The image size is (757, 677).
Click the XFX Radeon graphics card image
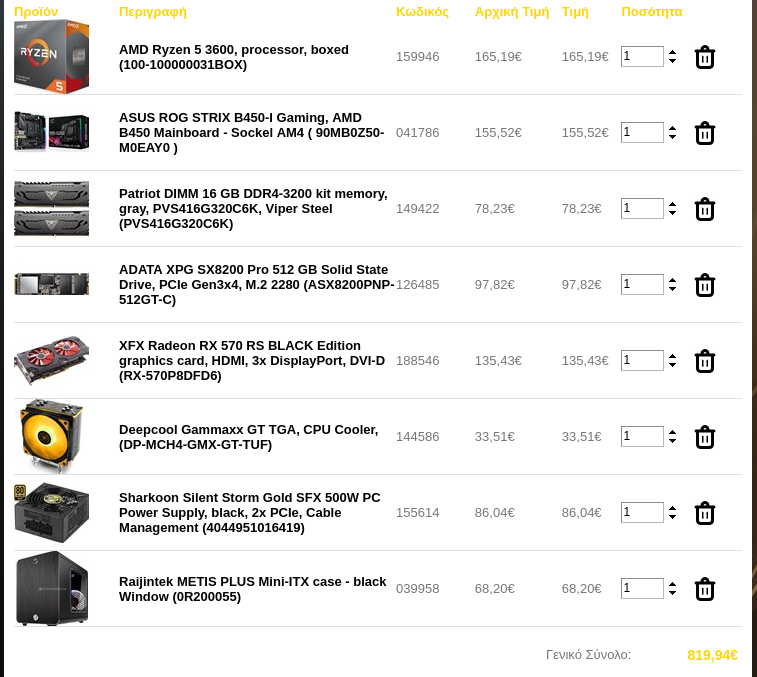pyautogui.click(x=52, y=360)
